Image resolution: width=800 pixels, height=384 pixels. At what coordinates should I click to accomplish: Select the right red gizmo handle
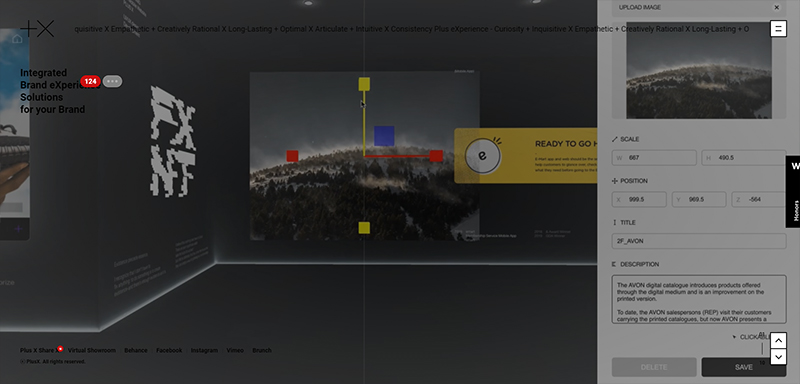point(436,156)
